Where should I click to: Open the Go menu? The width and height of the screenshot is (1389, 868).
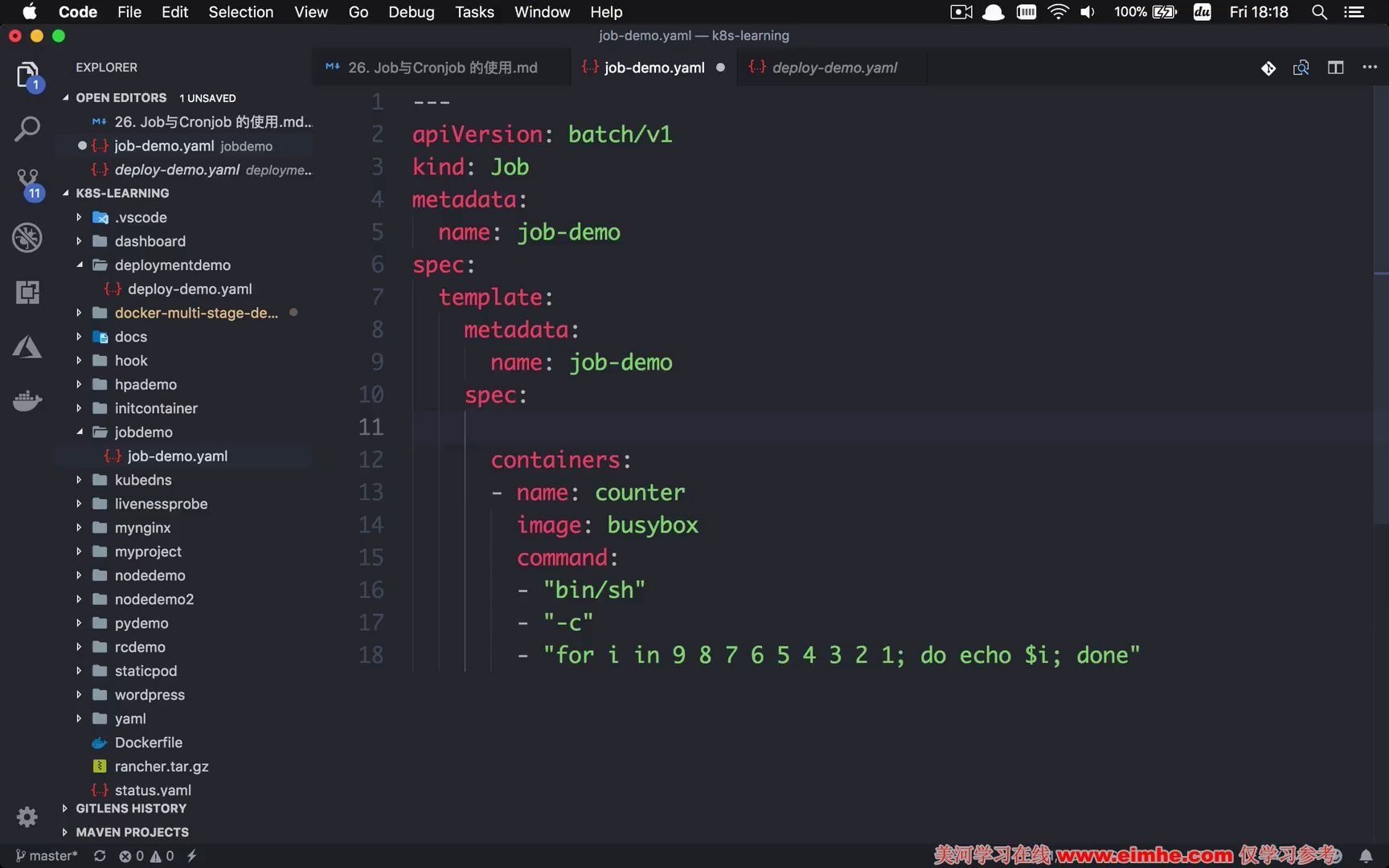359,12
